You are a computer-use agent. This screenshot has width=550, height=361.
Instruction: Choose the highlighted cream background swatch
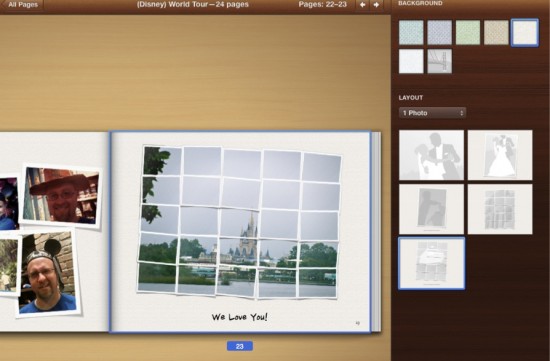pos(525,33)
